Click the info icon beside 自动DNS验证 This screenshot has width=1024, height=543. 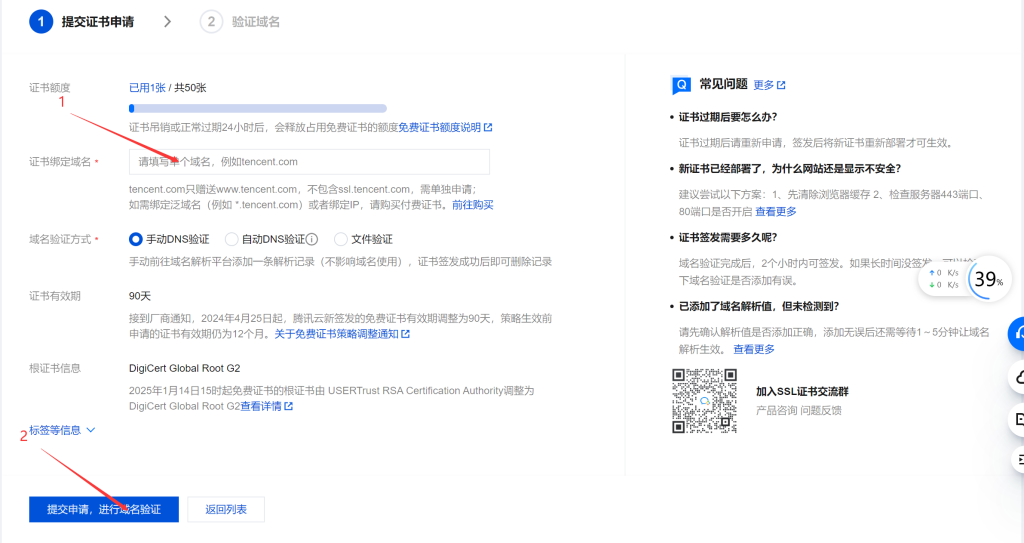click(312, 240)
